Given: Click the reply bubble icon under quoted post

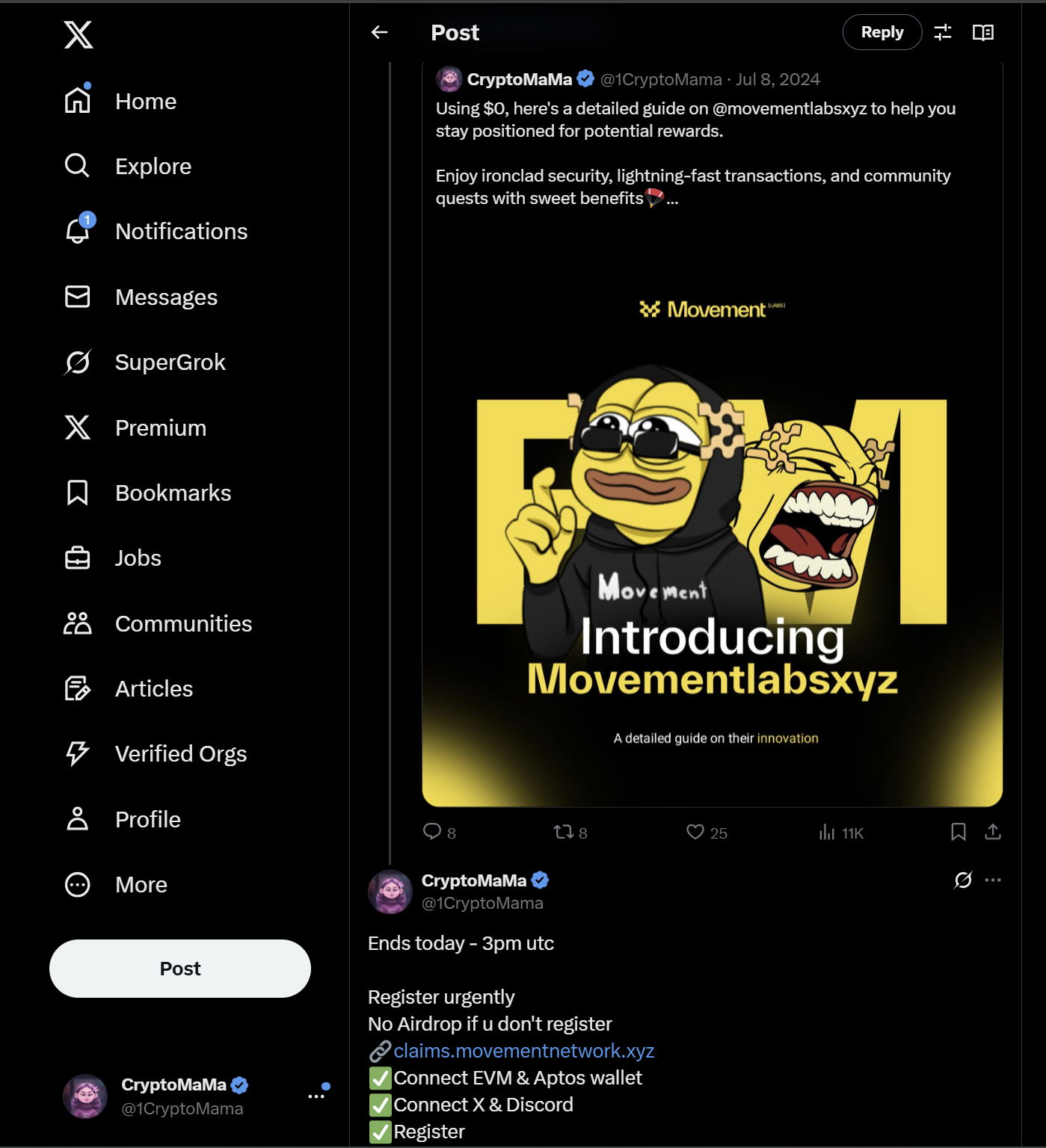Looking at the screenshot, I should tap(432, 832).
